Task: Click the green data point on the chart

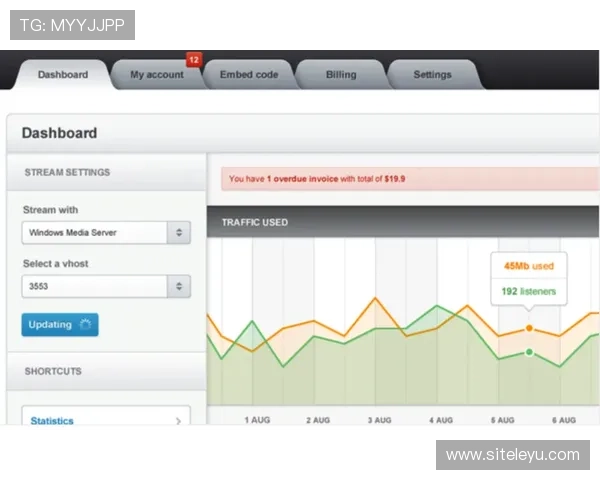Action: tap(529, 352)
